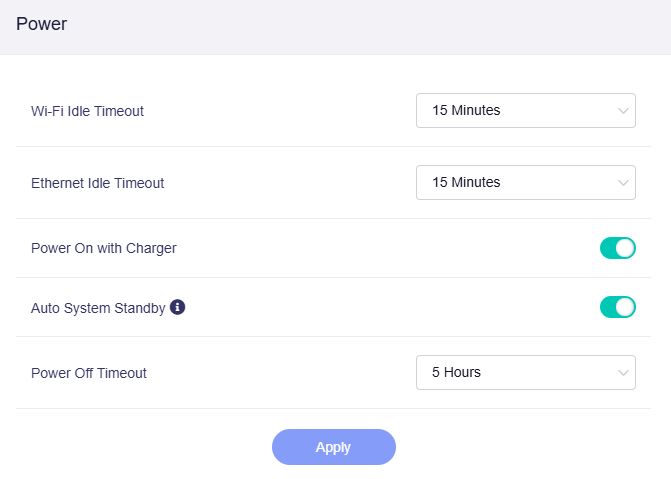The height and width of the screenshot is (479, 671).
Task: Click the Wi-Fi Idle Timeout chevron arrow
Action: [x=623, y=111]
